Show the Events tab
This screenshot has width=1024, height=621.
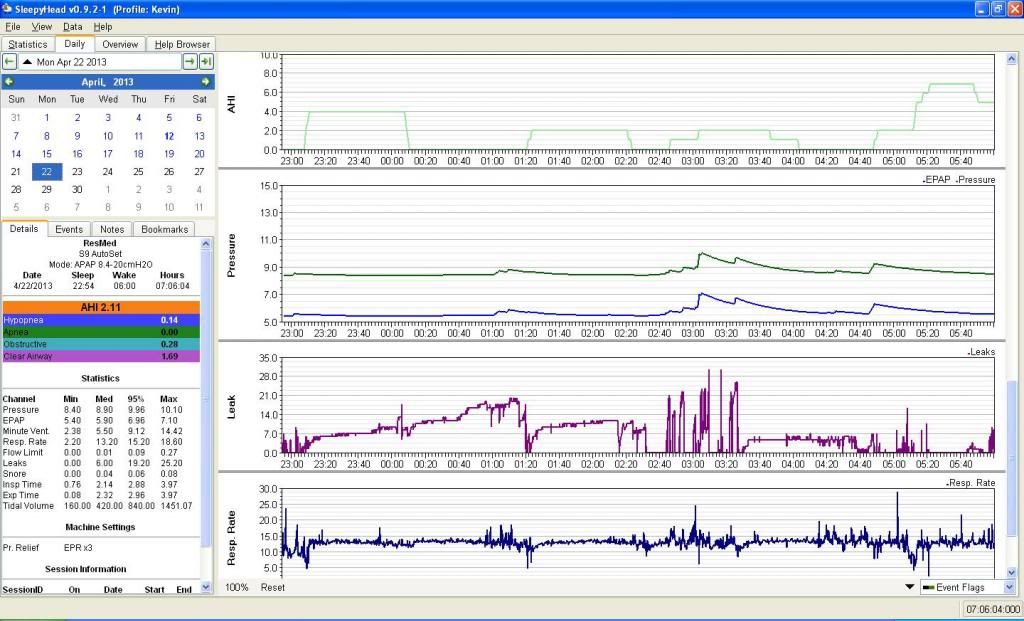(69, 229)
